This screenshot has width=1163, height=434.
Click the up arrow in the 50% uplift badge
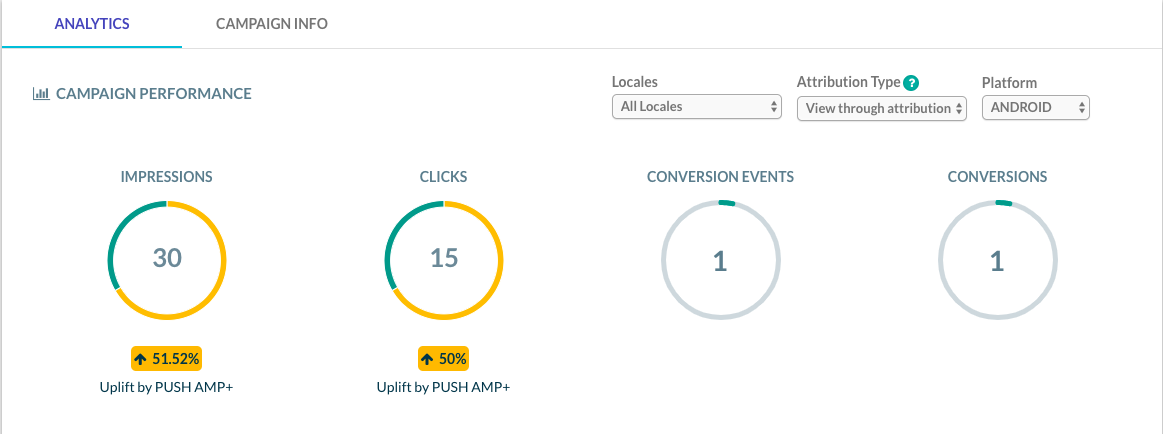coord(427,360)
